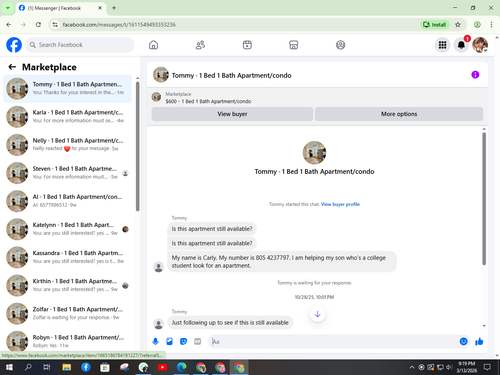Screen dimensions: 500x375
Task: Open Karla conversation in list
Action: point(67,117)
